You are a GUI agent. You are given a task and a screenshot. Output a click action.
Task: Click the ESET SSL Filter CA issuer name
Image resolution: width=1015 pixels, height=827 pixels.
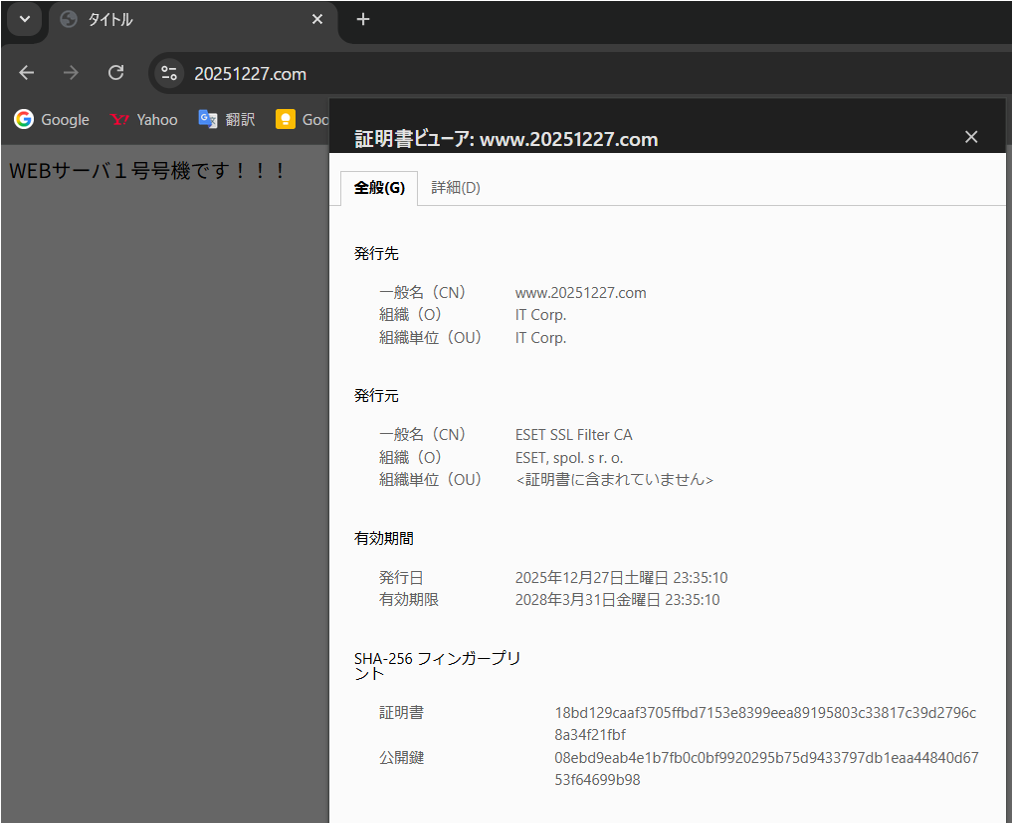tap(573, 435)
